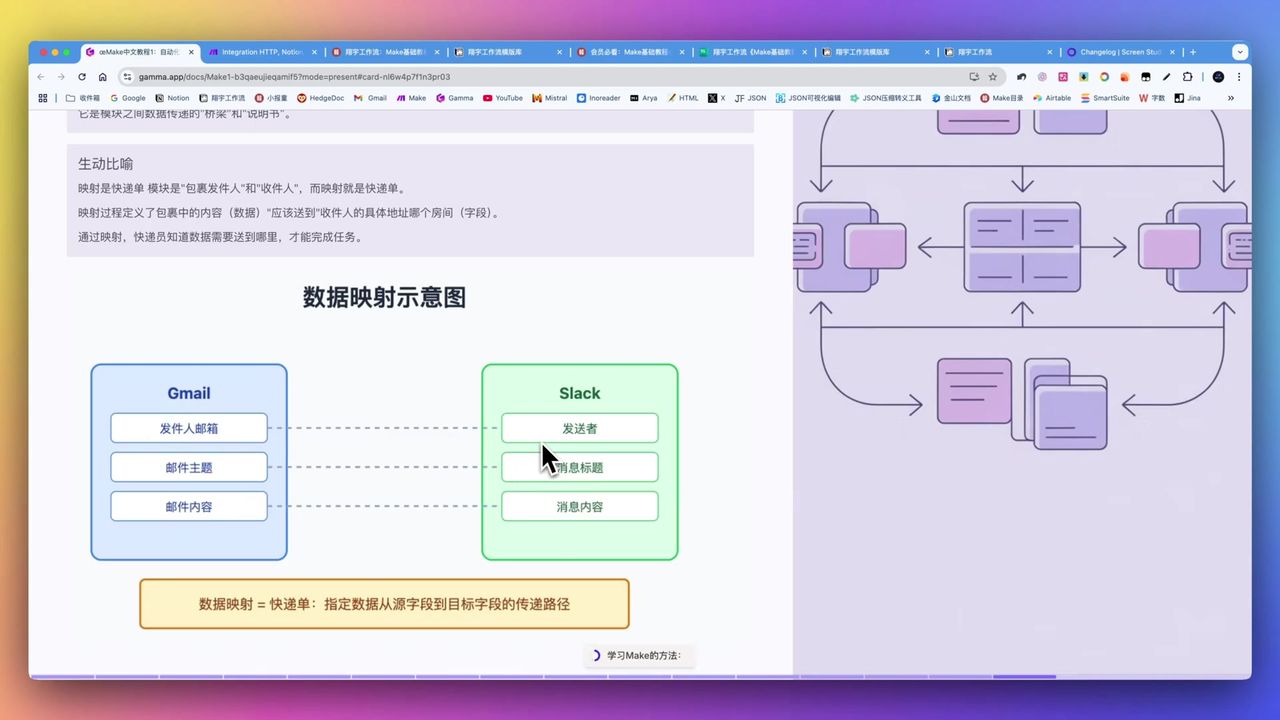The width and height of the screenshot is (1280, 720).
Task: Click the address bar URL field
Action: point(500,77)
